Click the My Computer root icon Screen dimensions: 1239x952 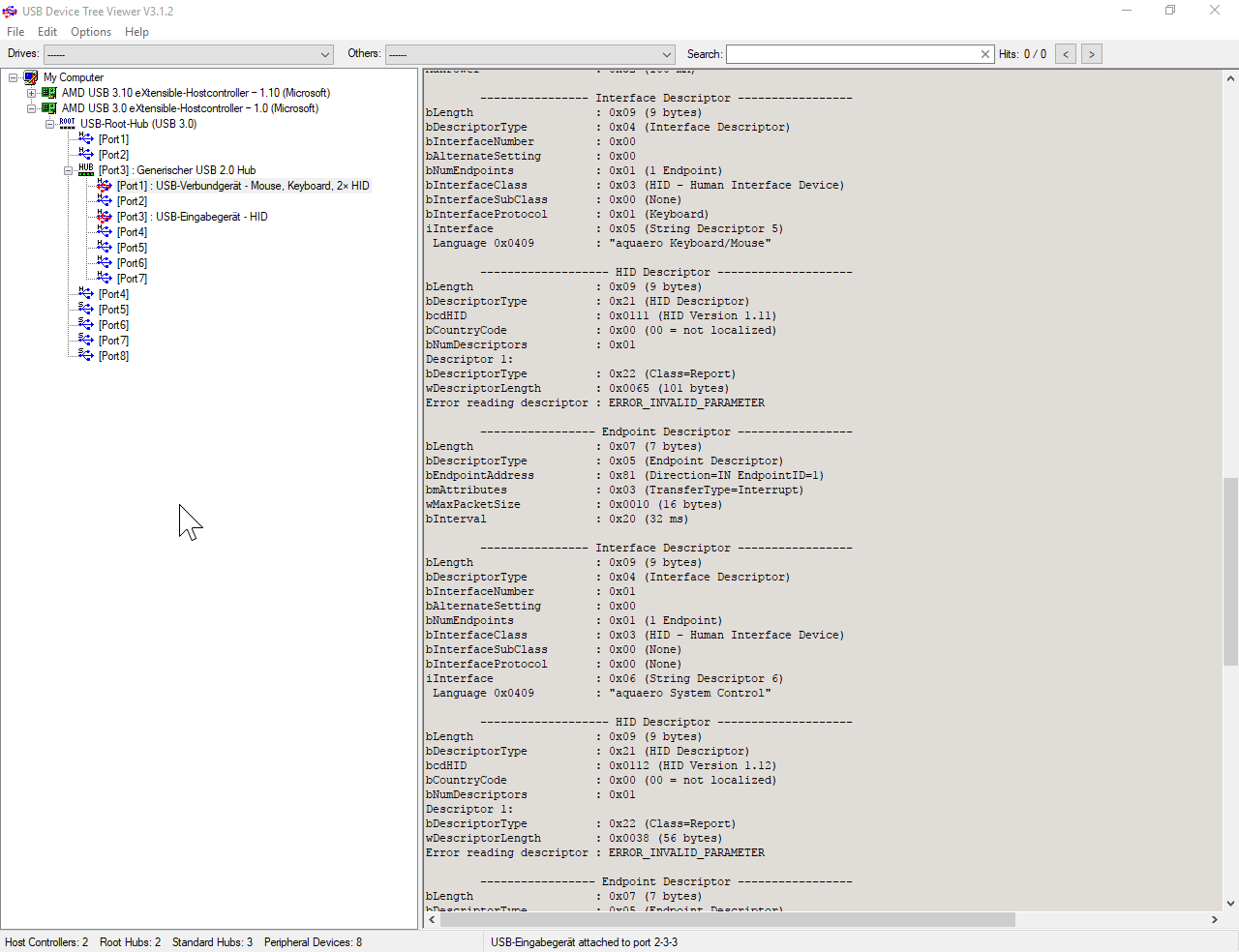[30, 77]
